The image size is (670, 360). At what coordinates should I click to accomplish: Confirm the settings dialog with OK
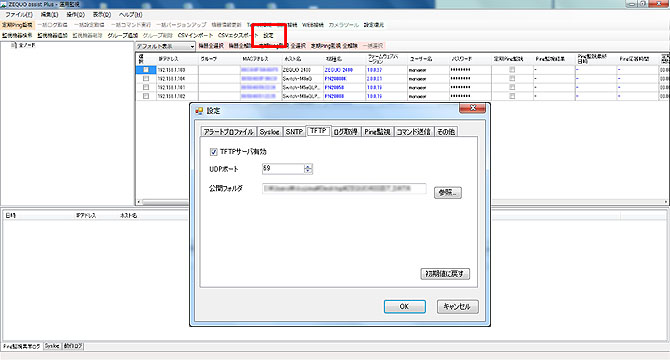coord(404,307)
